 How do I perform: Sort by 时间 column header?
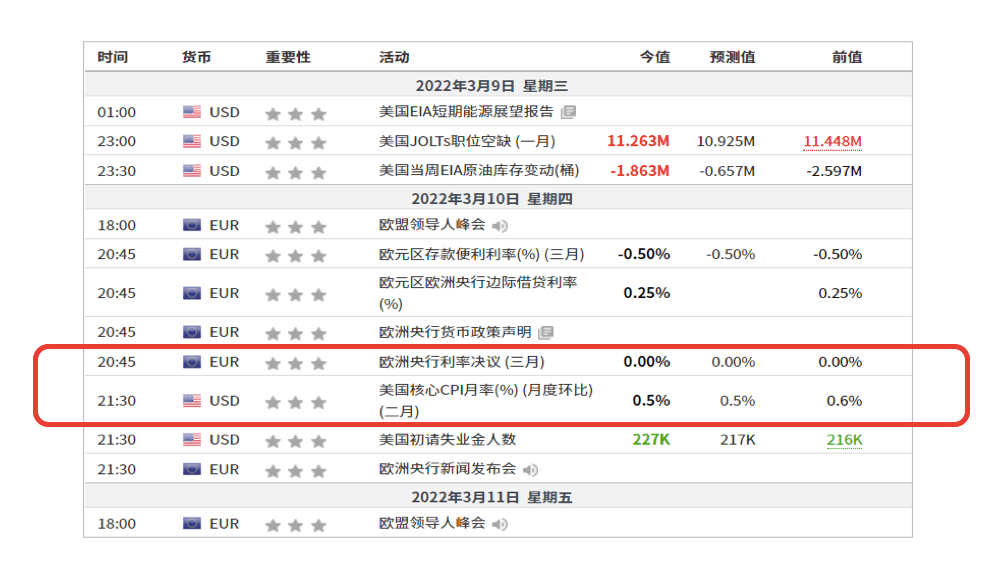[112, 57]
